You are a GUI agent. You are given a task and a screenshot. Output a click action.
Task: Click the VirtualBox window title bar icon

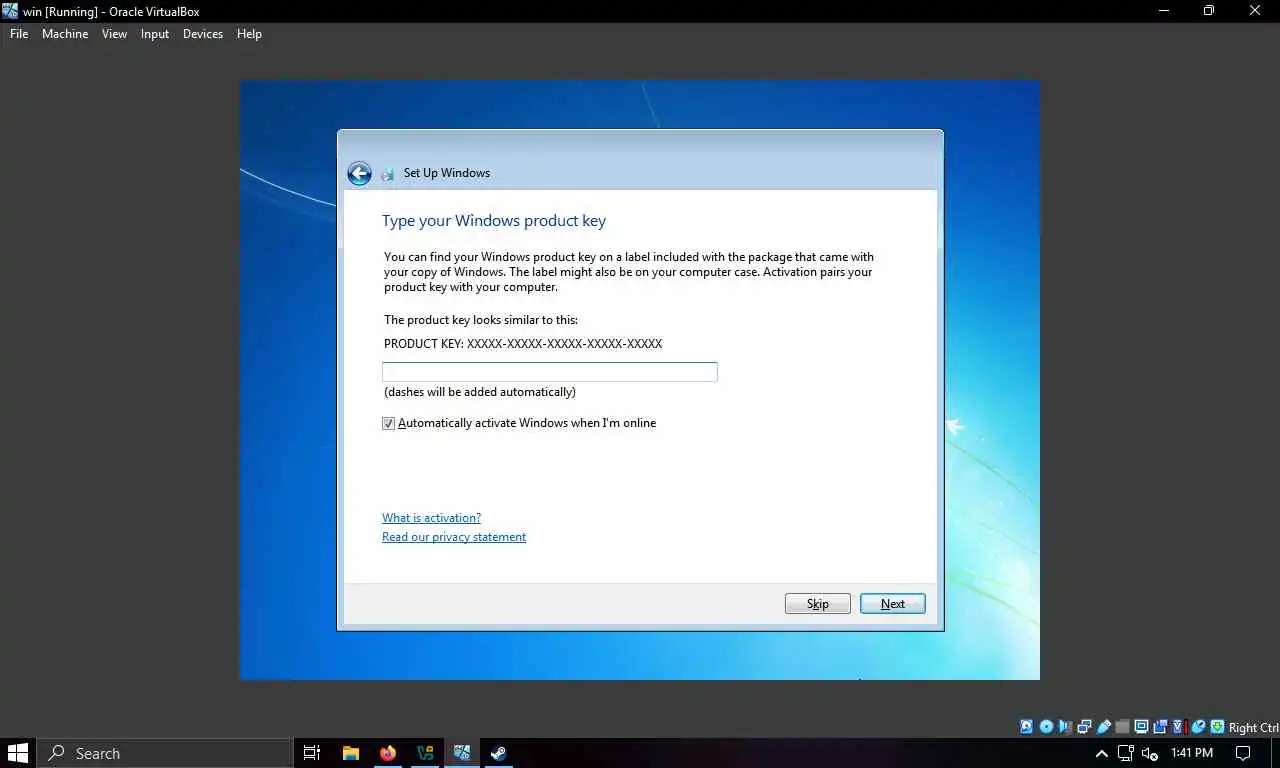[x=10, y=11]
